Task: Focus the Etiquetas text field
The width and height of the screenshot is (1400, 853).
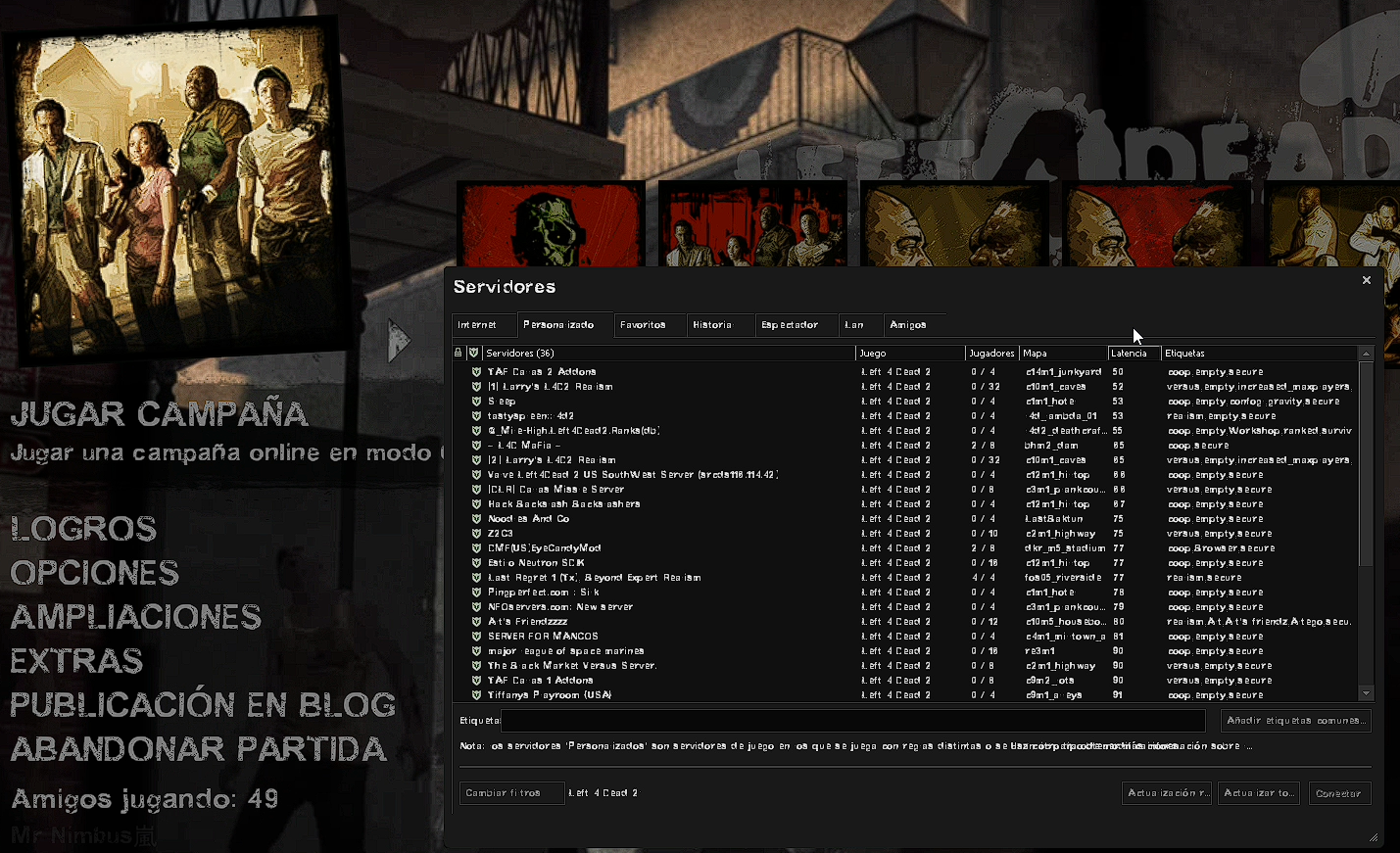Action: [852, 721]
